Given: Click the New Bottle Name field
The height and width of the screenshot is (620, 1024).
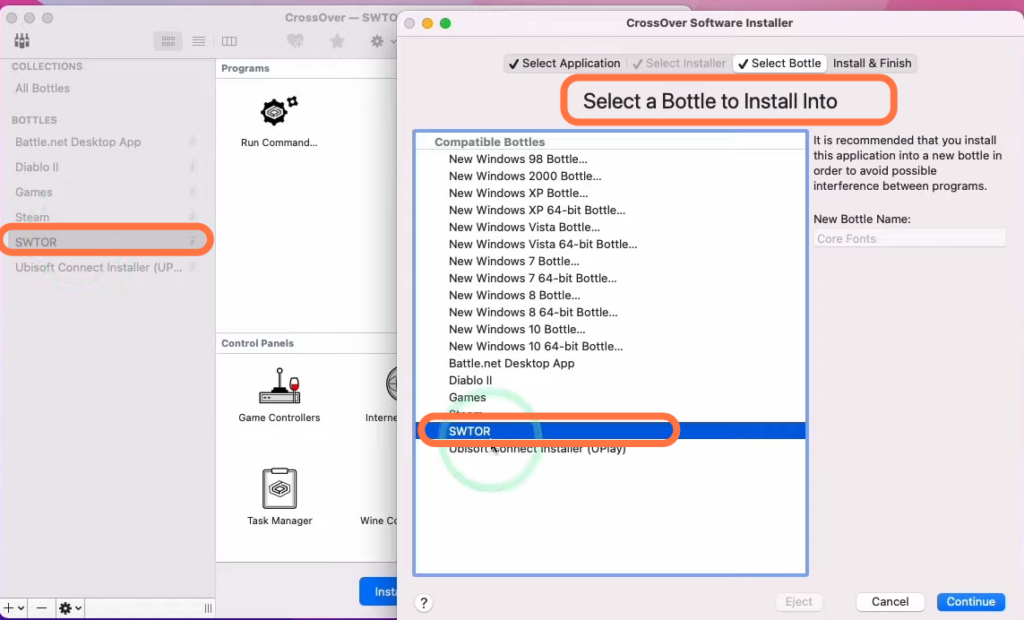Looking at the screenshot, I should point(909,238).
